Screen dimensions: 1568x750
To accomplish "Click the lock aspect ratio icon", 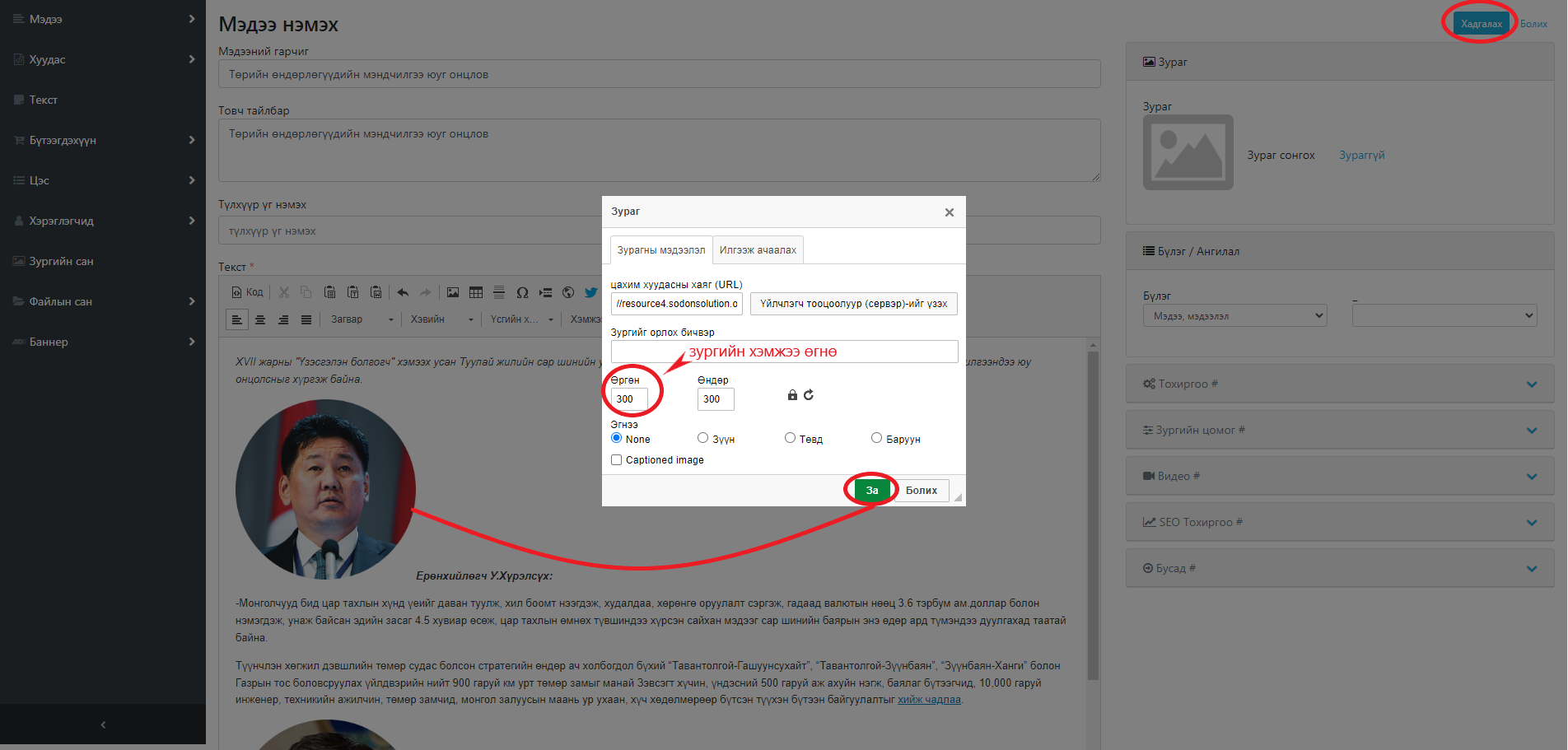I will coord(792,395).
